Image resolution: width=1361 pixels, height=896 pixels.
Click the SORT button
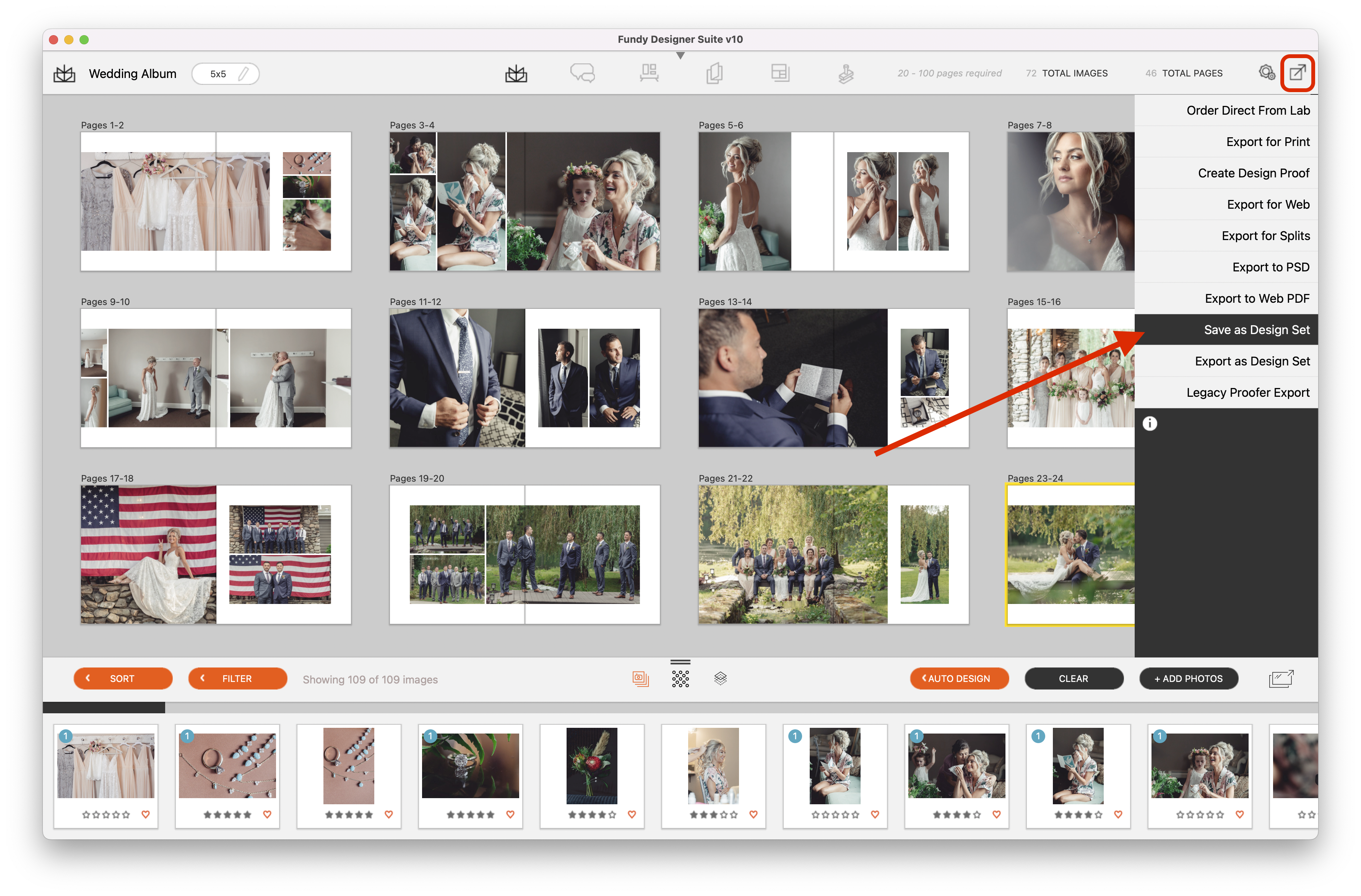click(x=121, y=678)
